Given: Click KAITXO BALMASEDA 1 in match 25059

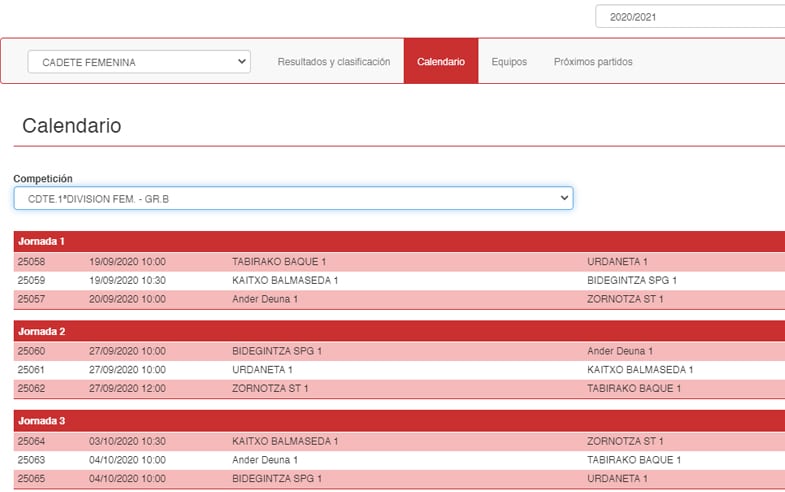Looking at the screenshot, I should click(x=285, y=281).
